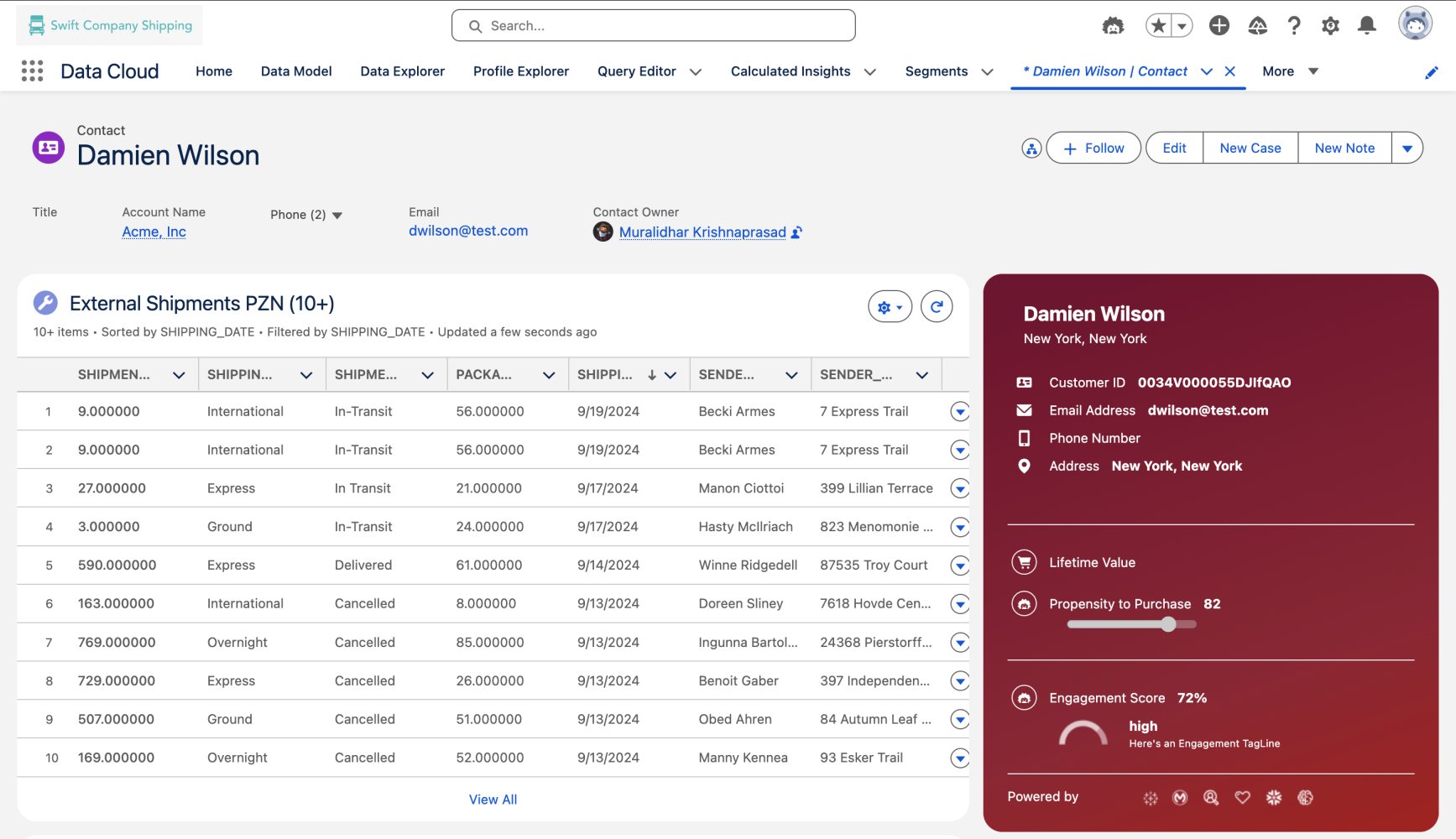Click the Search field

click(x=653, y=25)
